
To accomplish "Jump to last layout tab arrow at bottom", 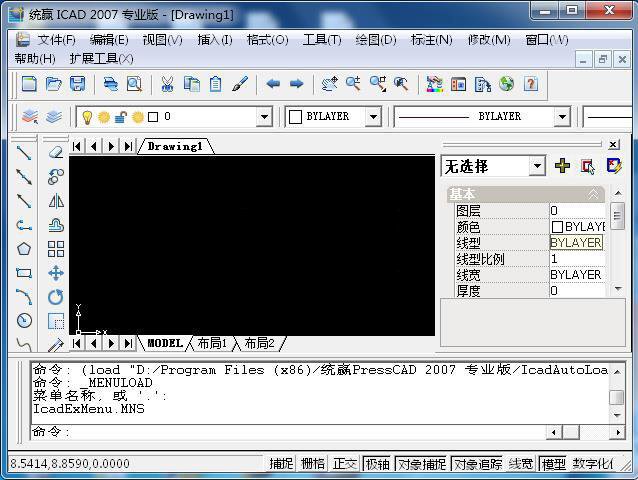I will click(x=128, y=343).
